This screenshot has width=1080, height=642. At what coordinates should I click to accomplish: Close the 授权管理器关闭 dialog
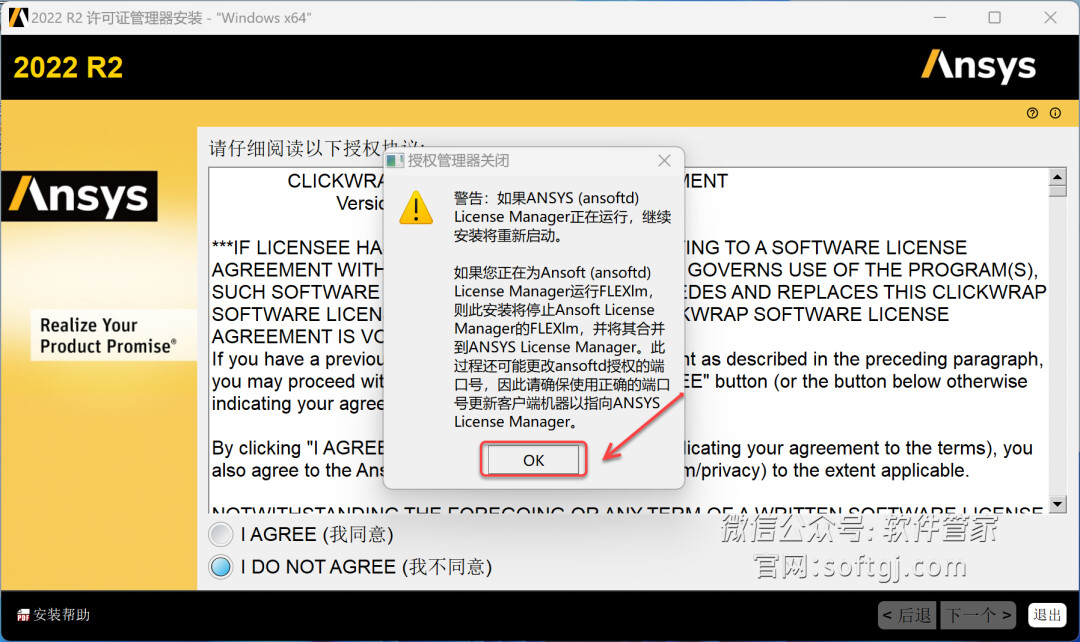(x=664, y=160)
